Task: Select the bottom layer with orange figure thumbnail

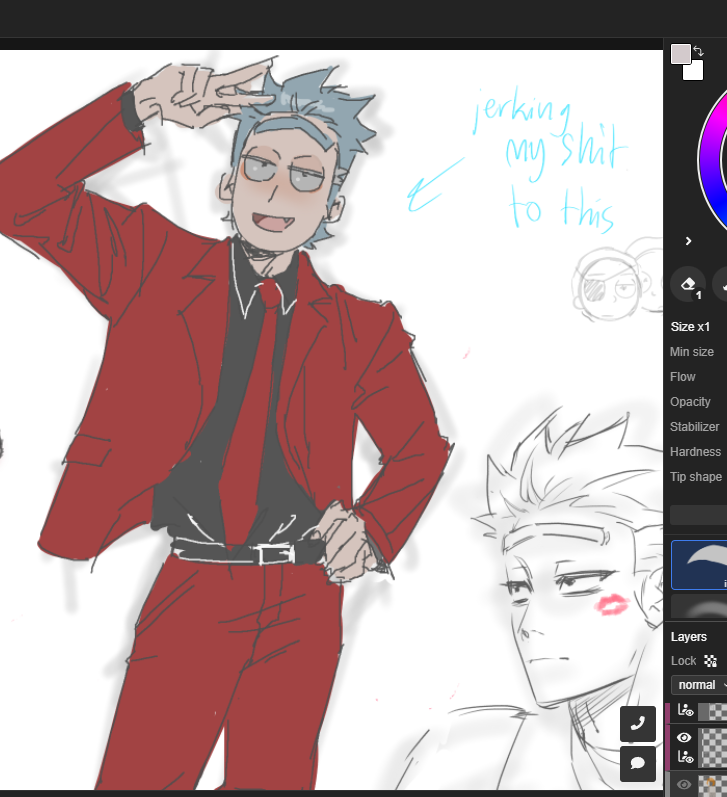Action: pos(713,786)
